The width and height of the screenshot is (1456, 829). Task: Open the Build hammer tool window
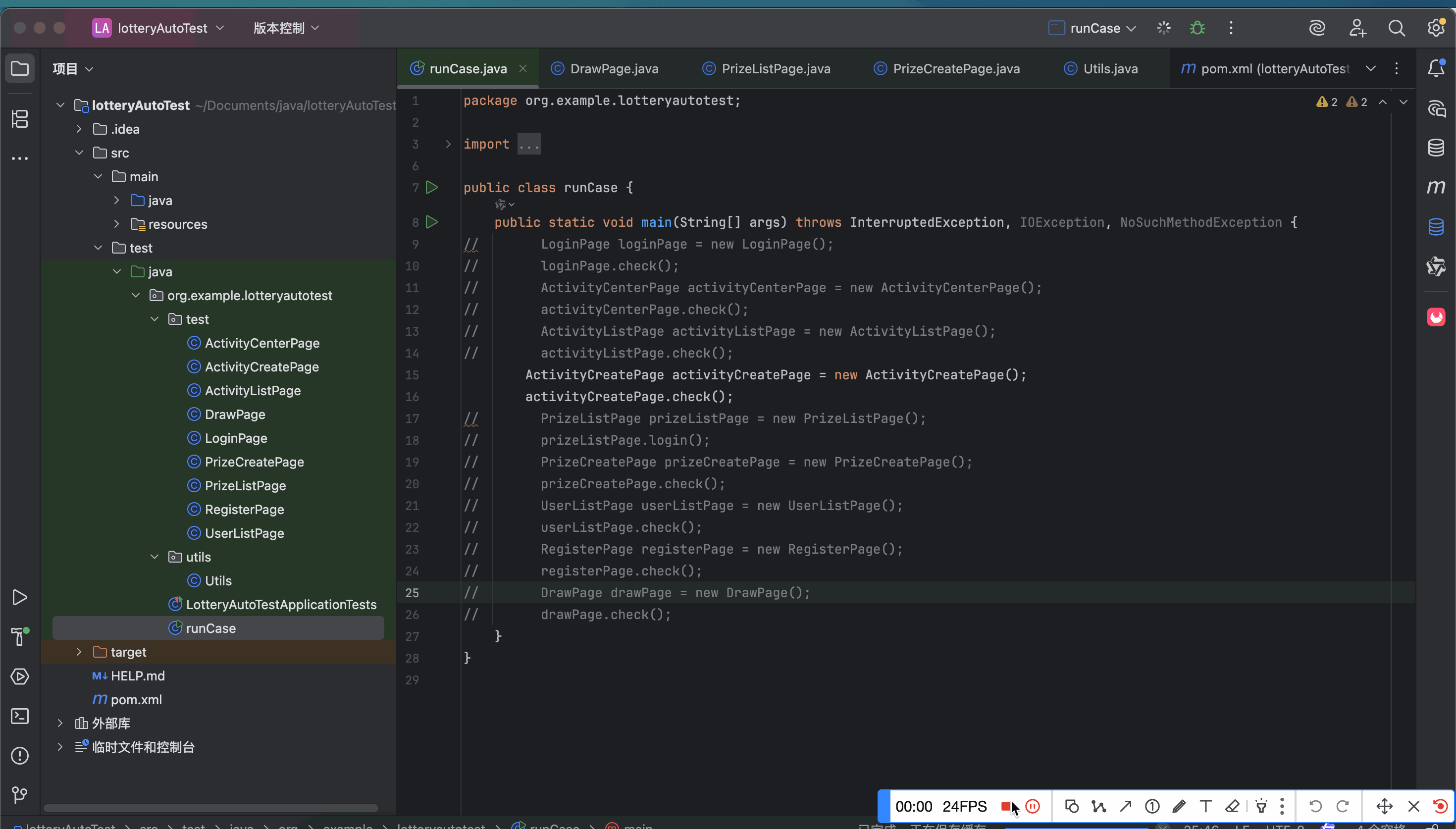pyautogui.click(x=20, y=636)
